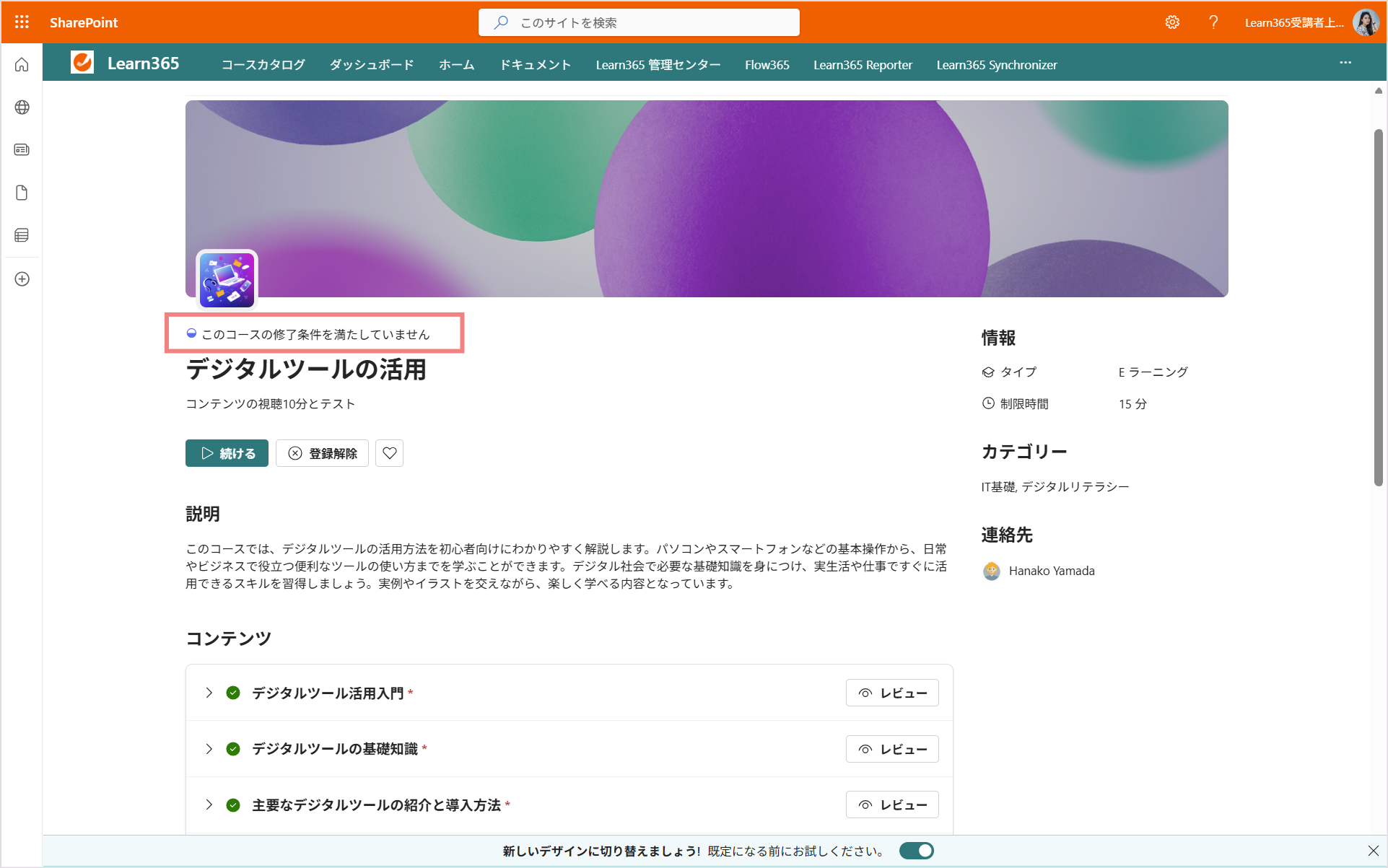Screen dimensions: 1388x868
Task: Click the 登録解除 unenroll button
Action: [322, 453]
